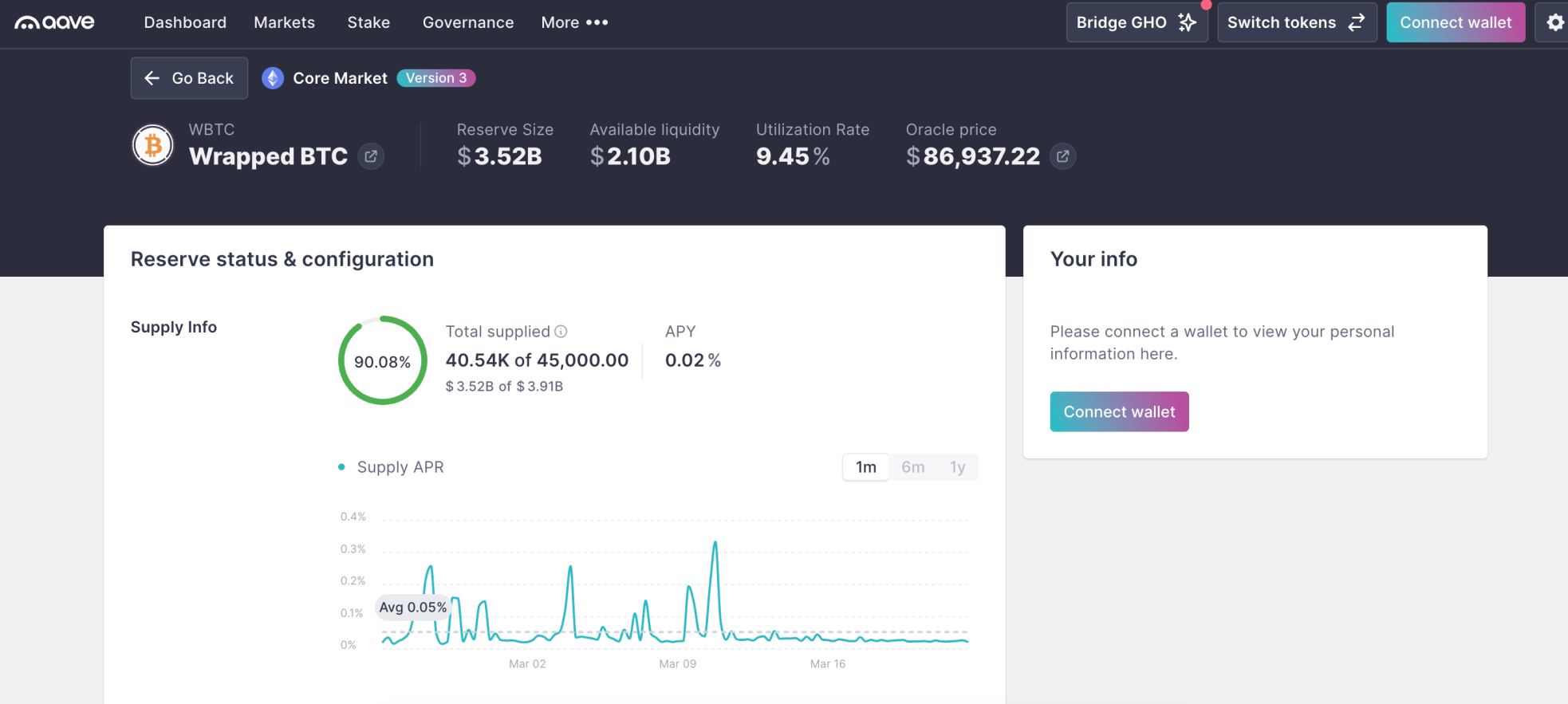The image size is (1568, 704).
Task: Click the Total supplied info icon
Action: pos(561,332)
